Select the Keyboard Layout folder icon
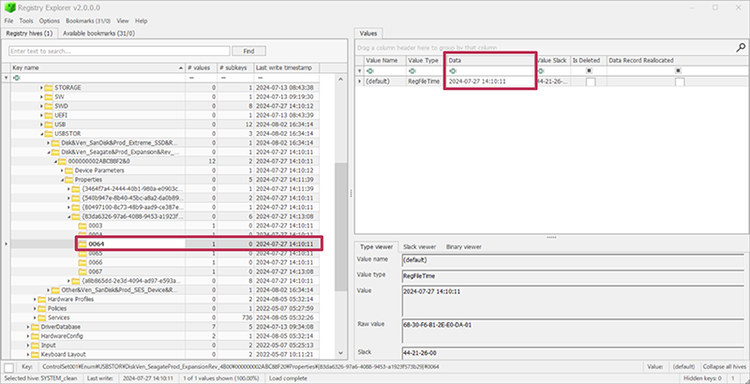The height and width of the screenshot is (384, 750). 35,355
